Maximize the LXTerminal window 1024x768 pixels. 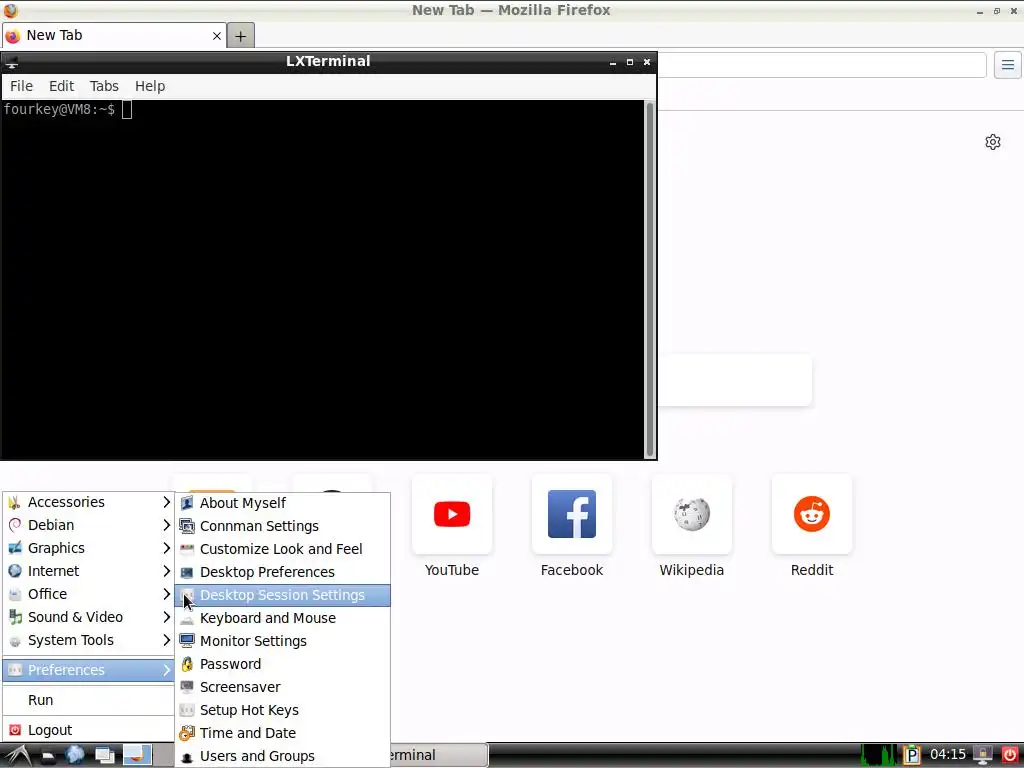pos(630,62)
